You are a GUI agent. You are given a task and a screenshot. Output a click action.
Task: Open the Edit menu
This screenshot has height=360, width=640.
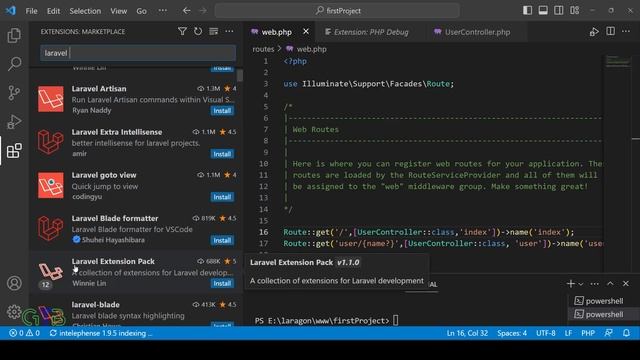click(x=53, y=11)
